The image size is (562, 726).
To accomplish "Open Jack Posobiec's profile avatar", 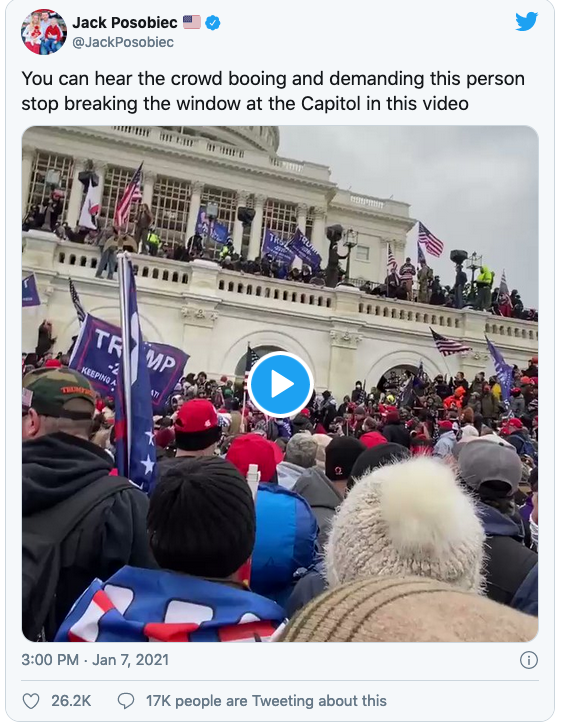I will (x=44, y=32).
